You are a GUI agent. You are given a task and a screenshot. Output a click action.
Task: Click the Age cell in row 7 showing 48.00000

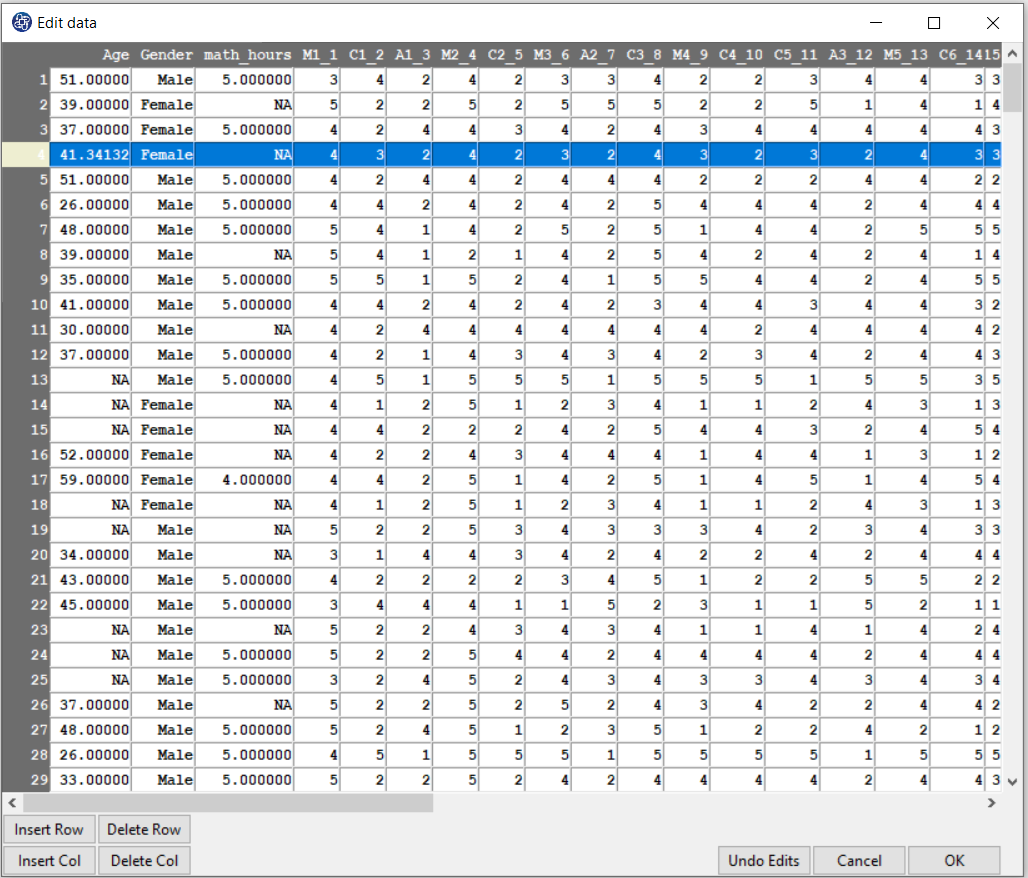coord(90,229)
